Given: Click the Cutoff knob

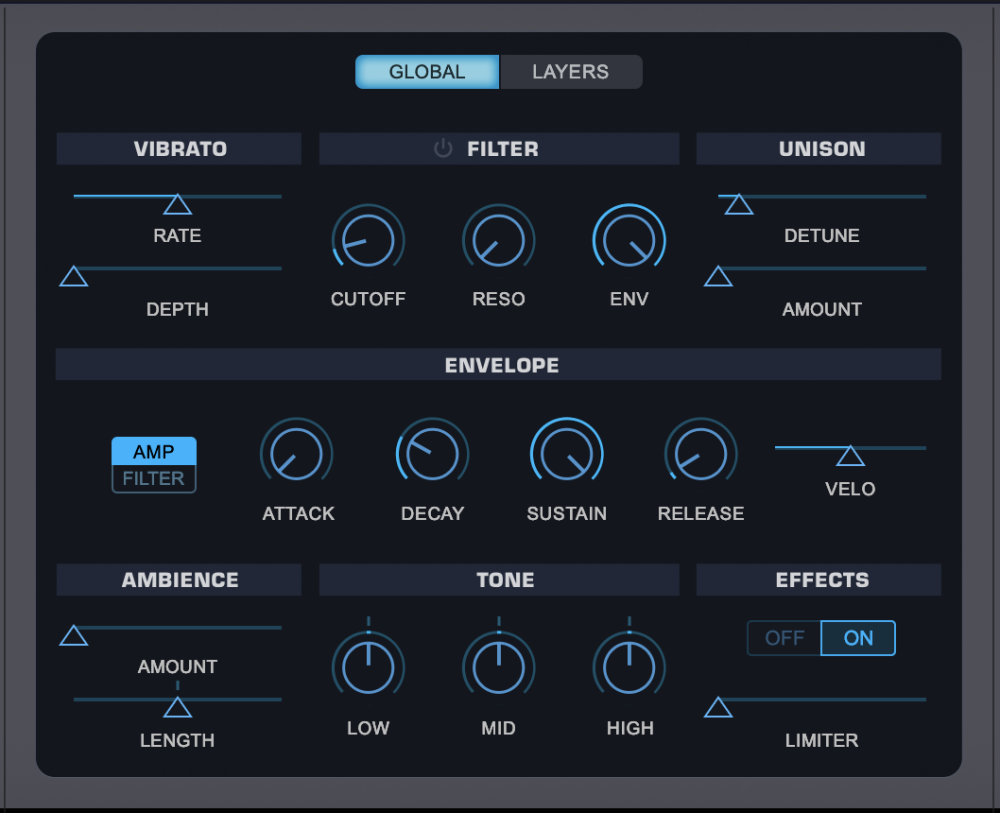Looking at the screenshot, I should [368, 240].
